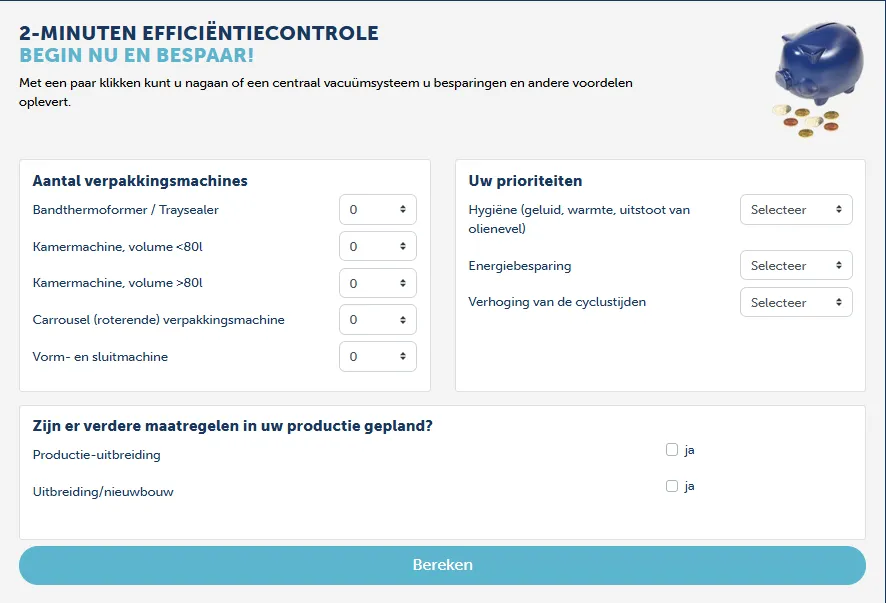This screenshot has height=603, width=886.
Task: Click the Productie-uitbreiding label
Action: click(x=97, y=455)
